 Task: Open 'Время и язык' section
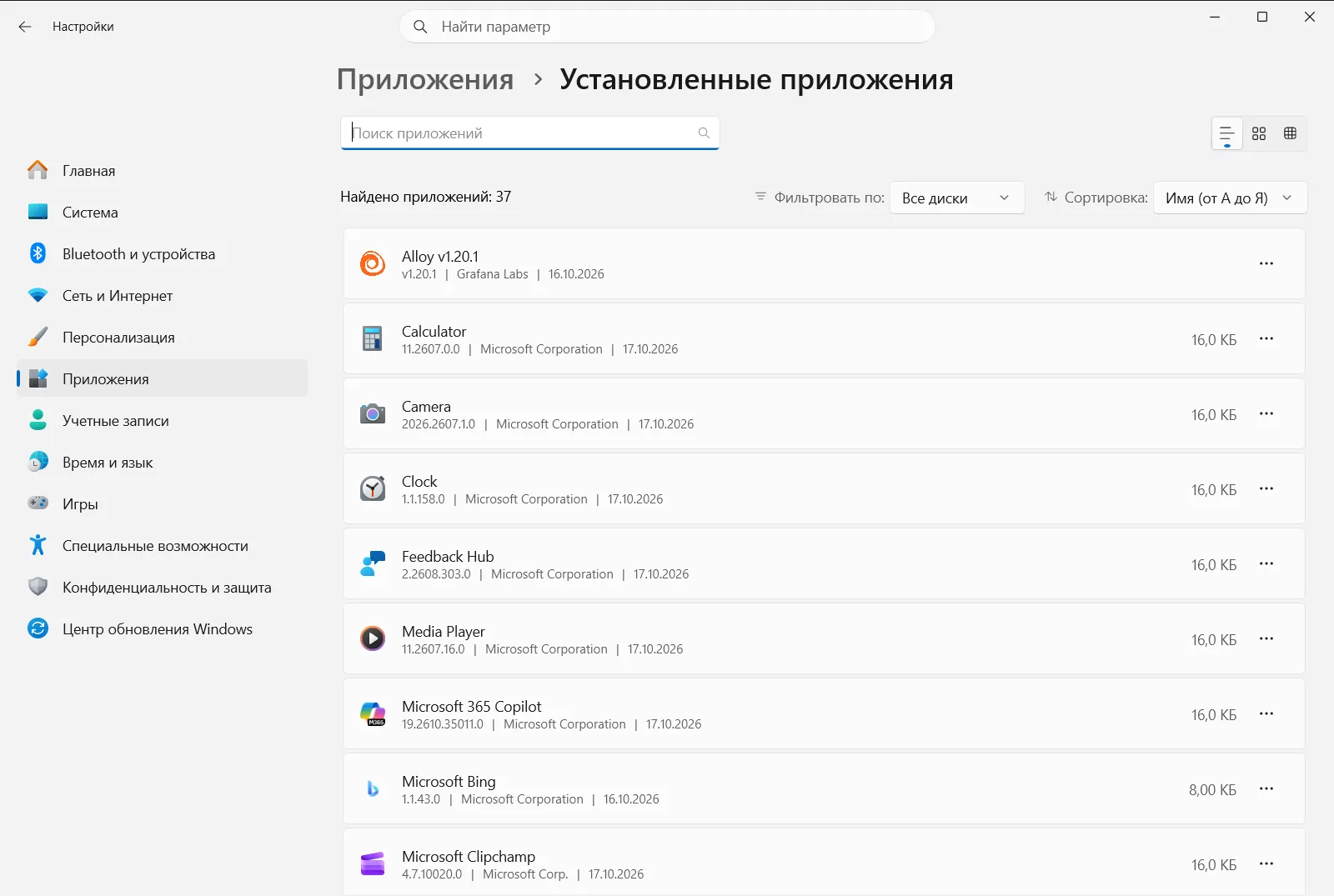click(x=163, y=463)
